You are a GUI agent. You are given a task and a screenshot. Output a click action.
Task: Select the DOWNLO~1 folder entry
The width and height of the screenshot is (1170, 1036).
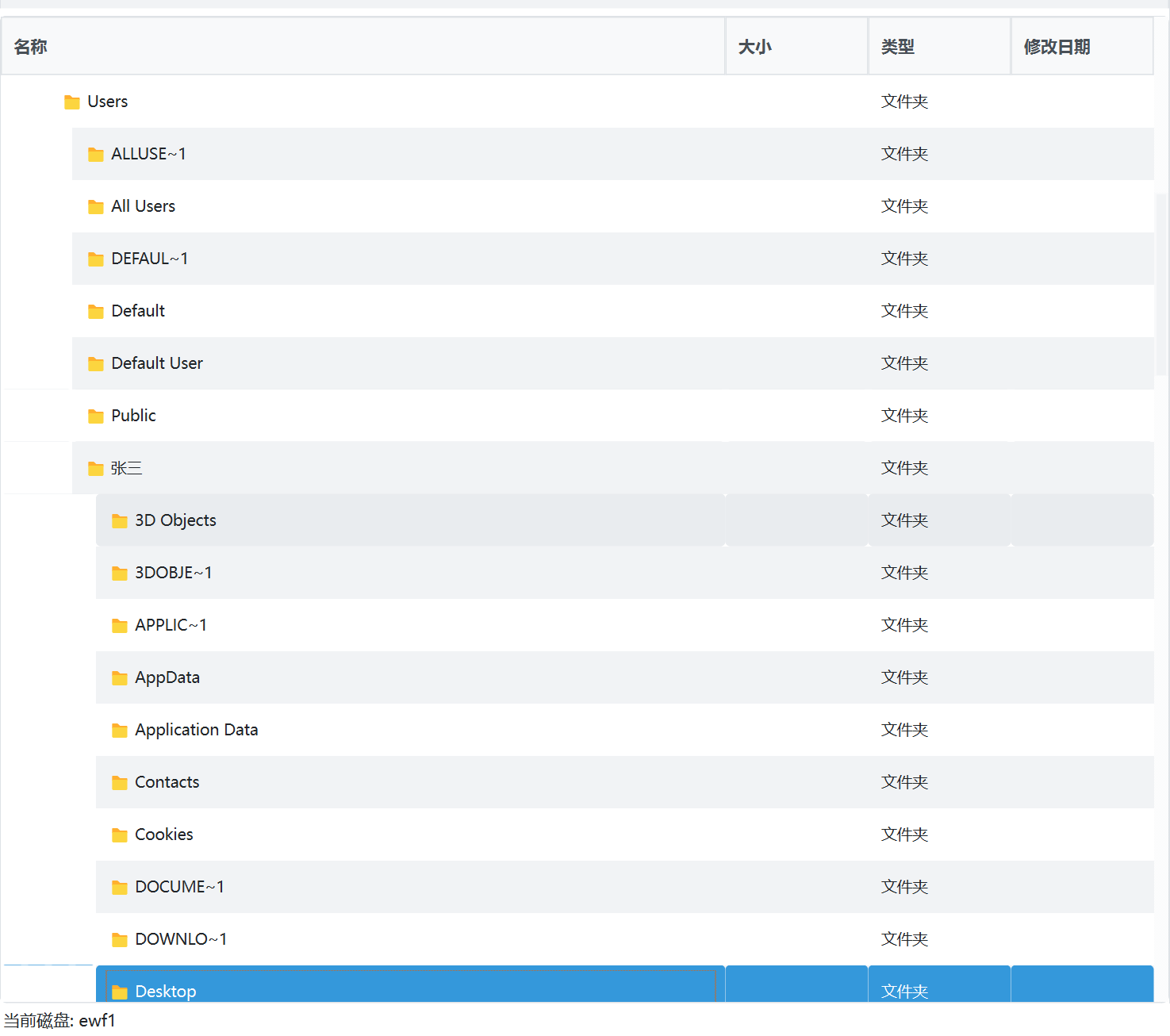click(x=181, y=939)
